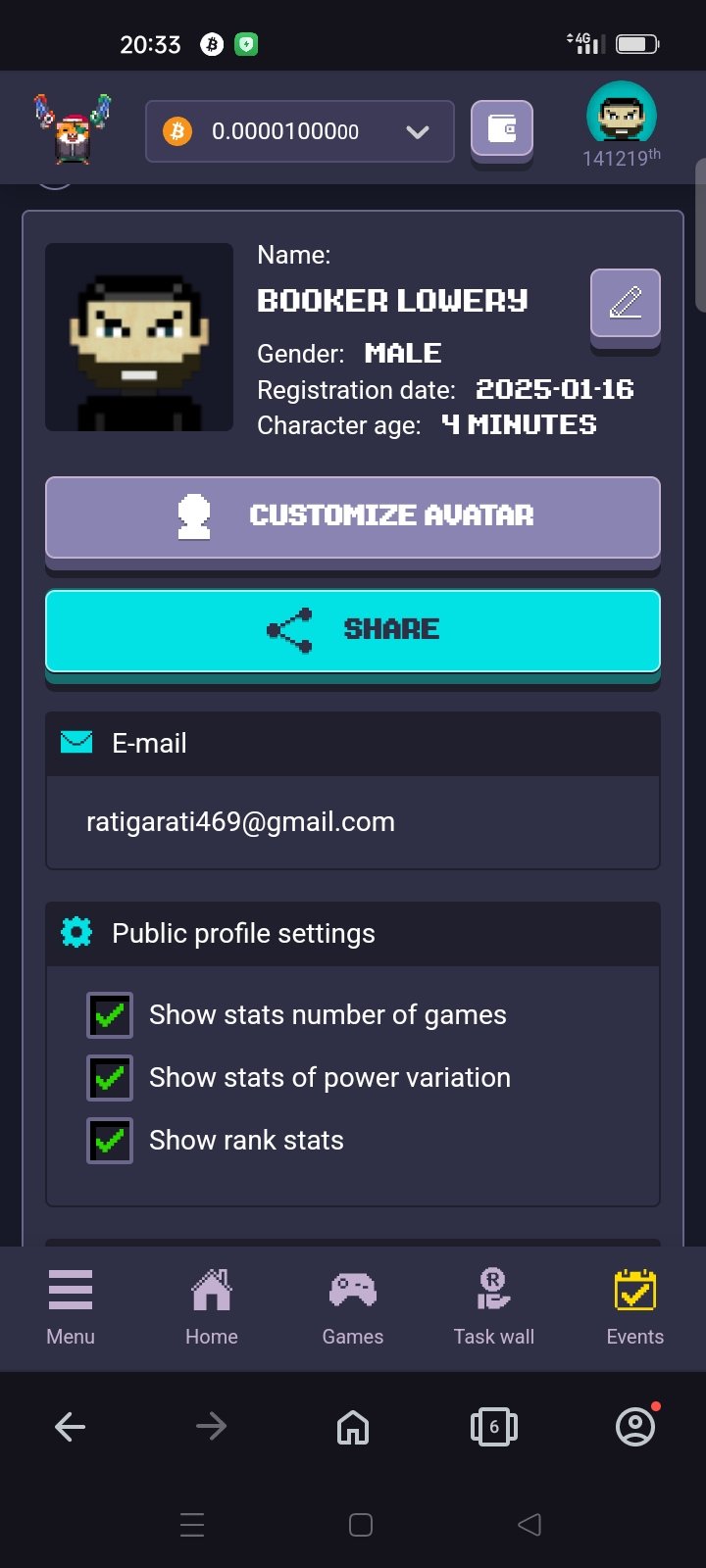Tap the large pixel avatar picture

(139, 337)
